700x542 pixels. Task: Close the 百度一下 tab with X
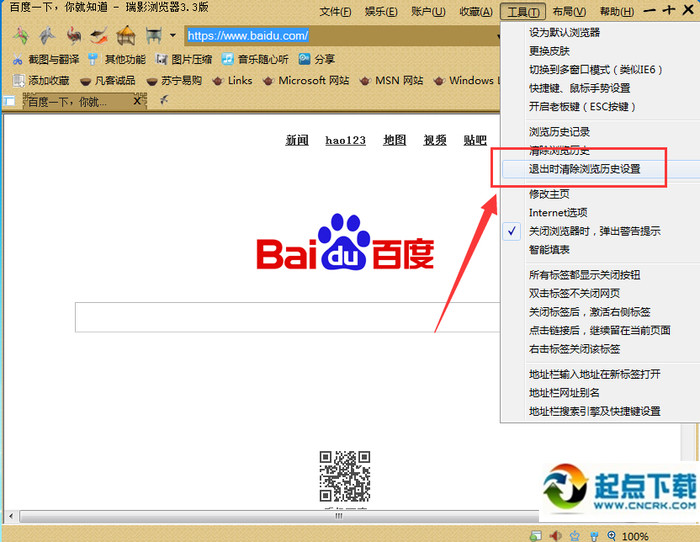139,101
